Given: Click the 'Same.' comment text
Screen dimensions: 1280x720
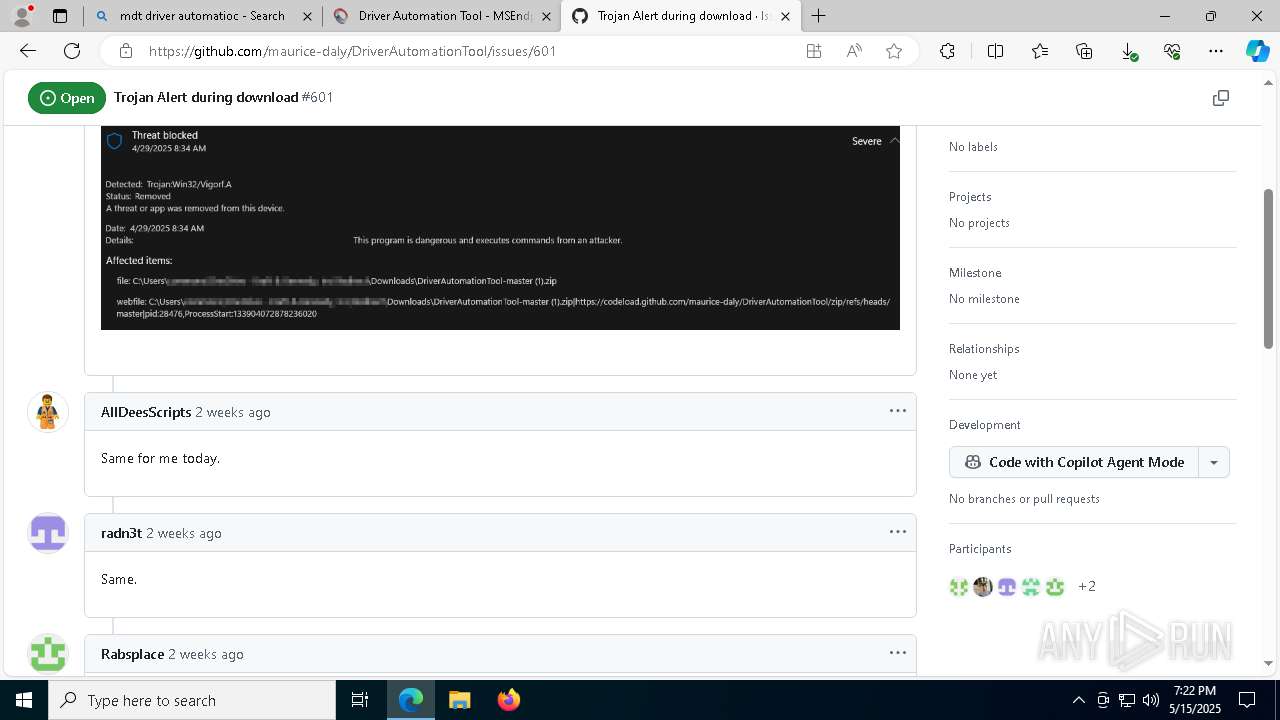Looking at the screenshot, I should pyautogui.click(x=119, y=579).
